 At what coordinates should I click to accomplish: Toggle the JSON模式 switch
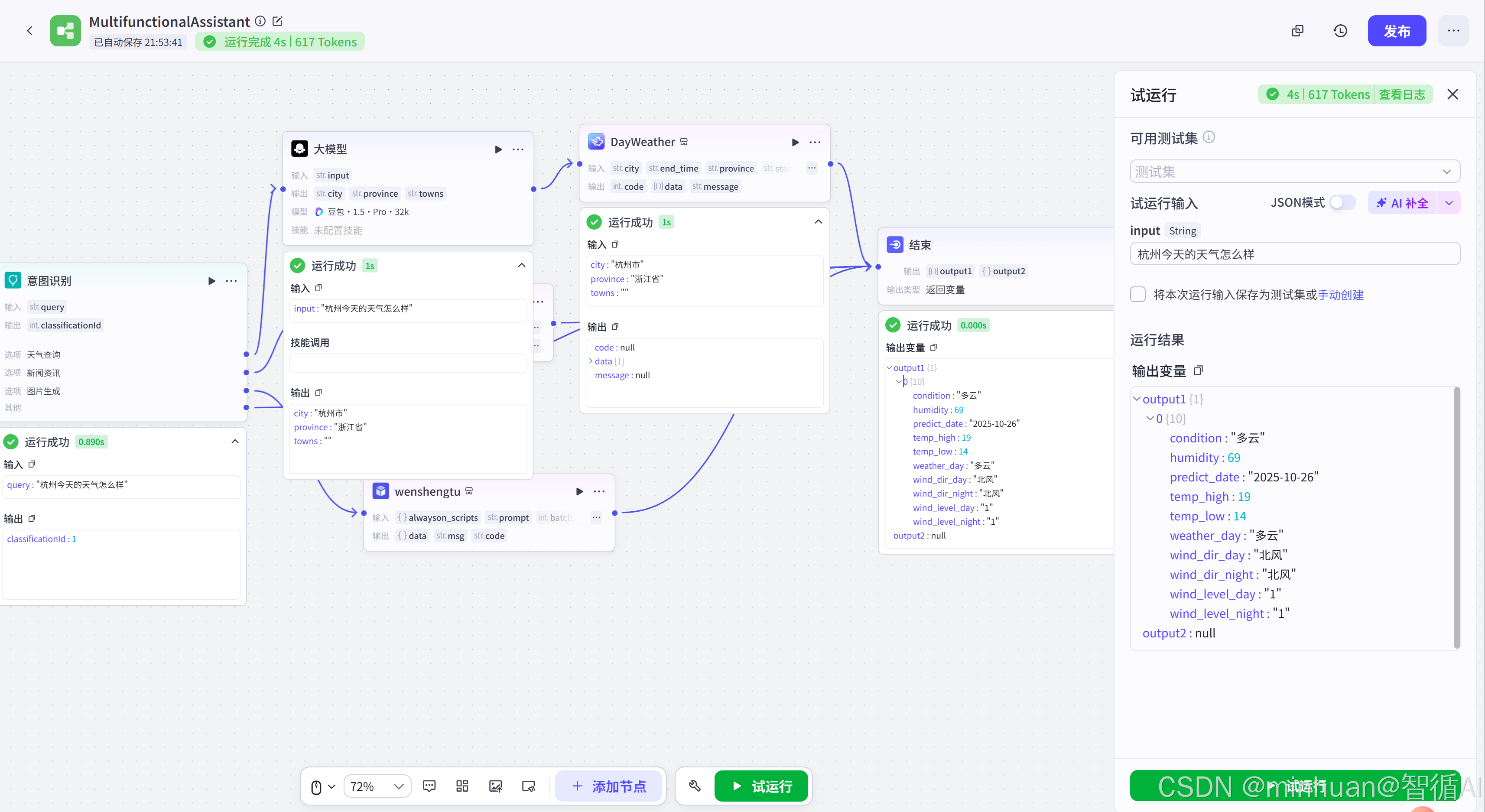(x=1342, y=203)
